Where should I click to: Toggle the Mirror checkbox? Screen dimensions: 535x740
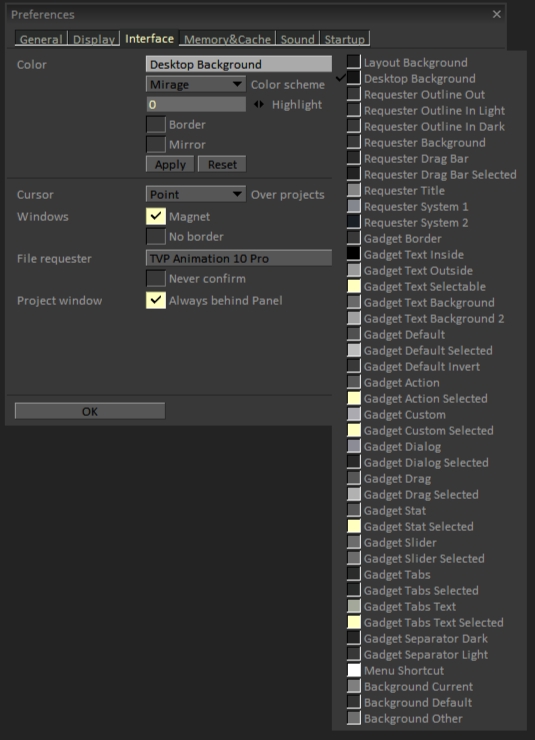[156, 144]
